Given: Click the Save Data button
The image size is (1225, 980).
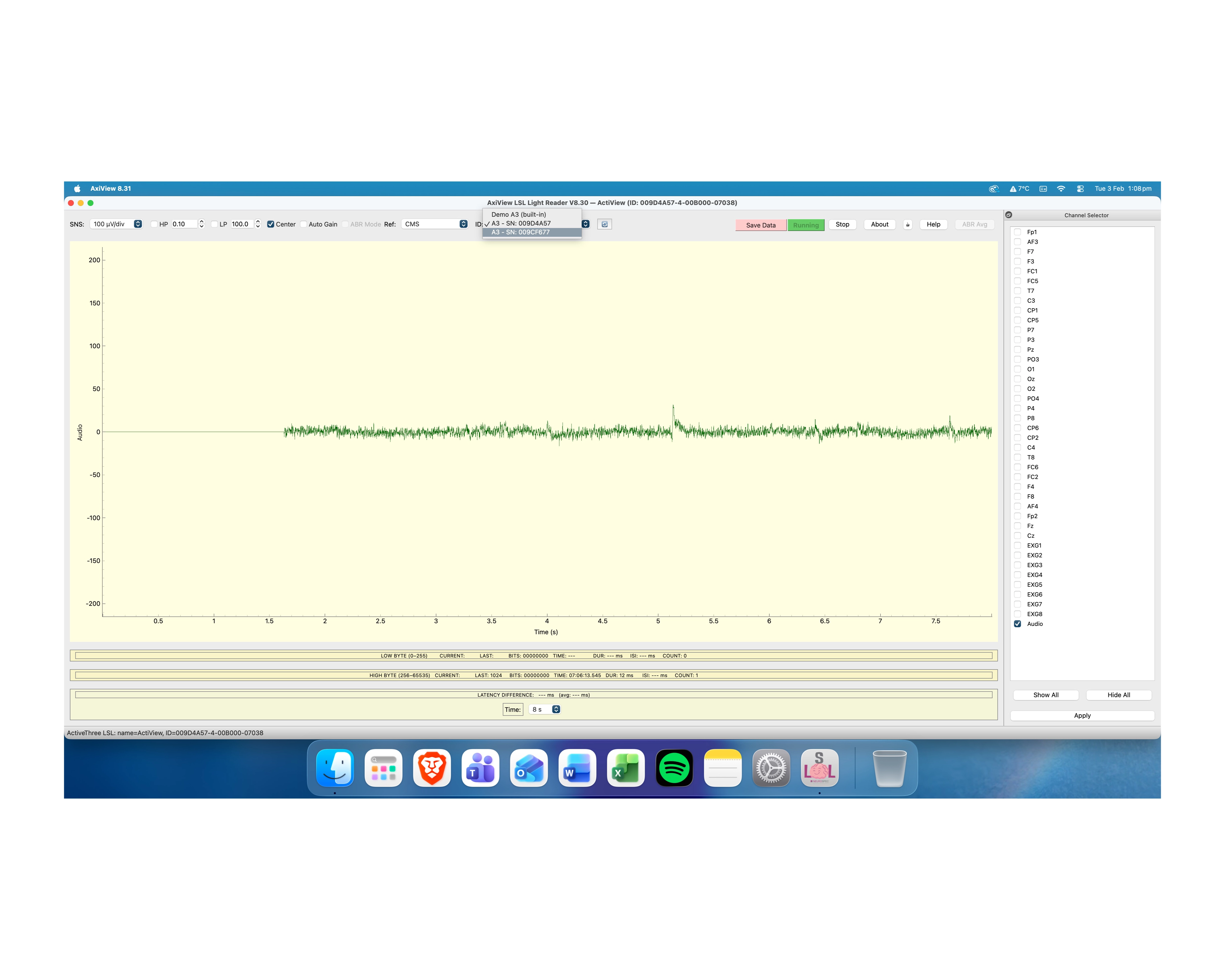Looking at the screenshot, I should 761,225.
